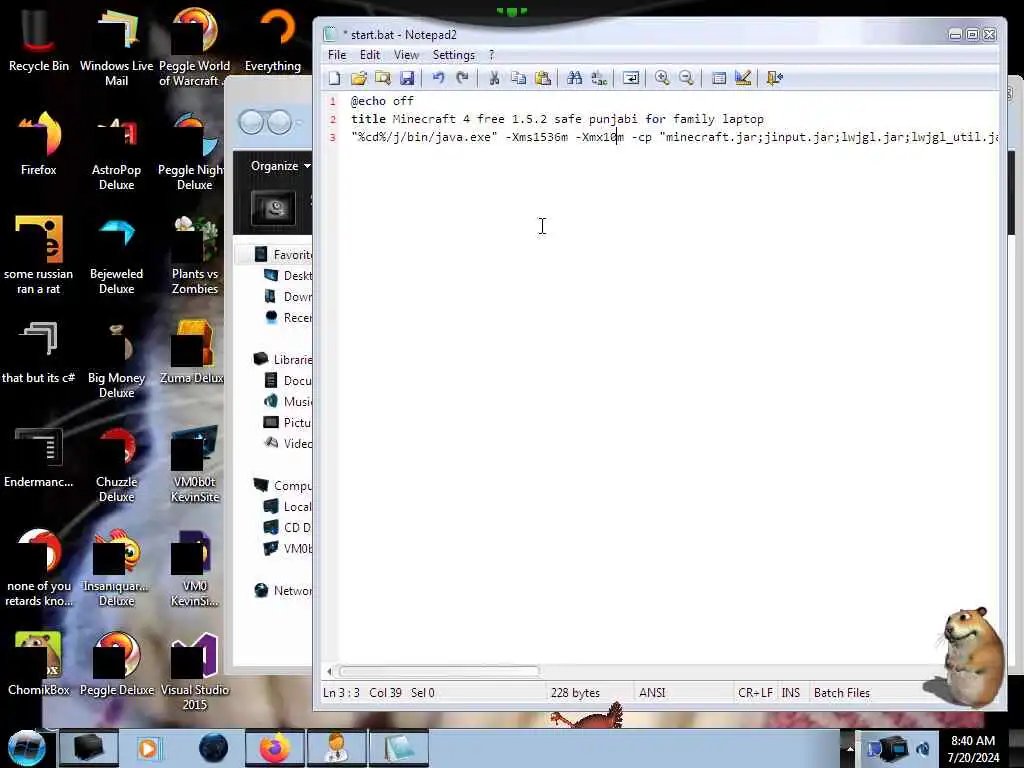1024x768 pixels.
Task: Redo the edit in Notepad2
Action: [462, 78]
